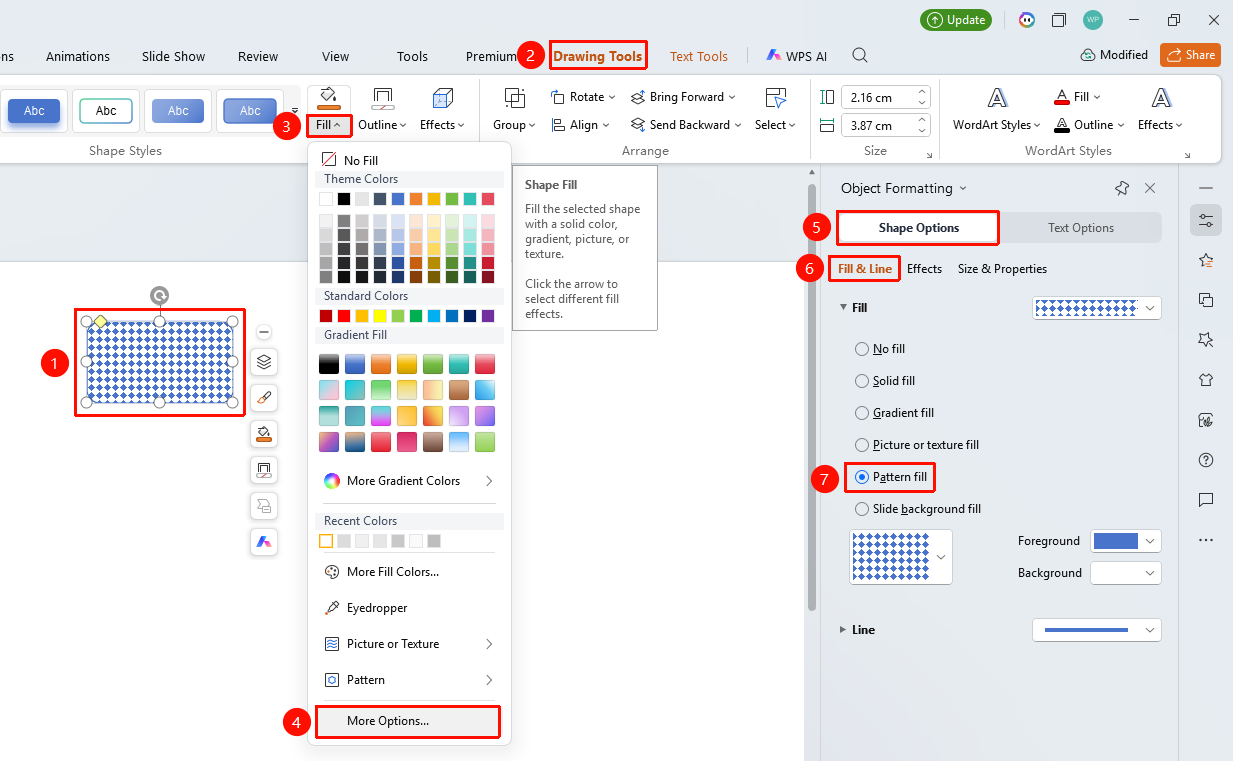Click the WPS AI quick icon beside shape

coord(264,542)
